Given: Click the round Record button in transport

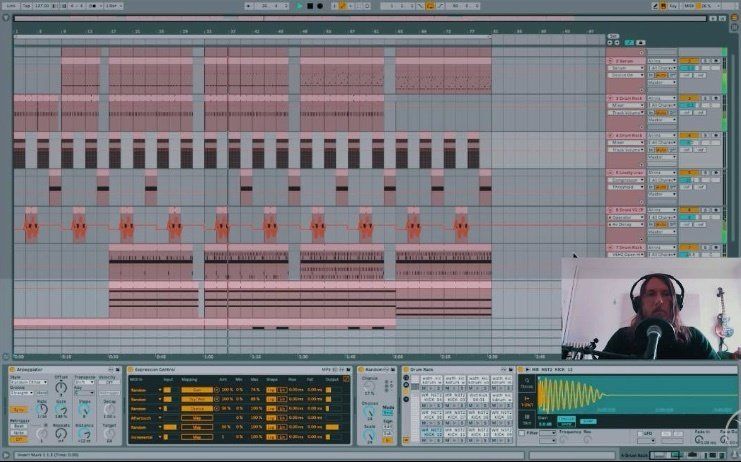Looking at the screenshot, I should click(320, 6).
